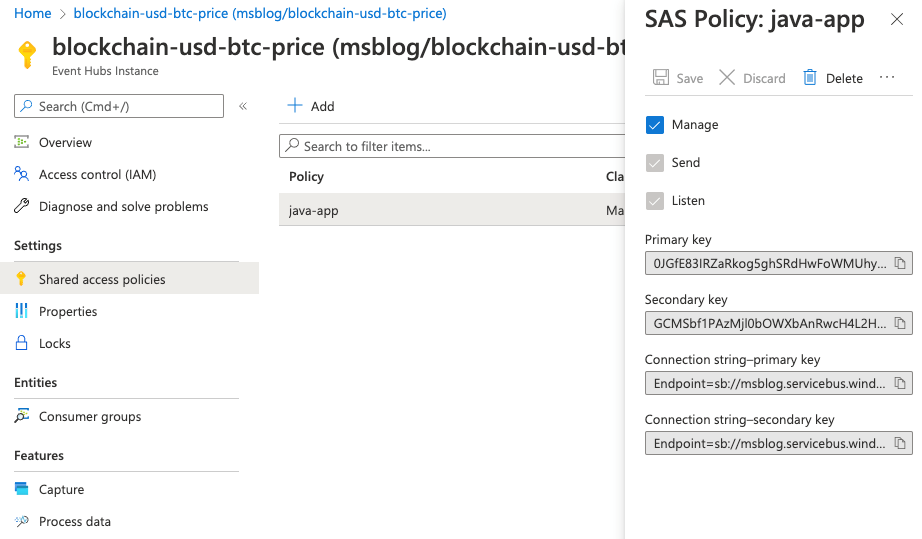Open the more options ellipsis menu
922x539 pixels.
coord(887,78)
